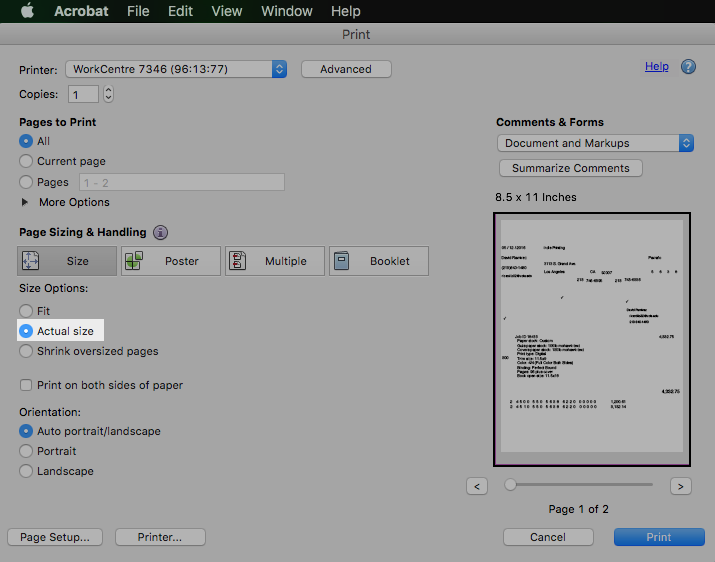Screen dimensions: 715x562
Task: Select Current page radio button
Action: pos(26,161)
